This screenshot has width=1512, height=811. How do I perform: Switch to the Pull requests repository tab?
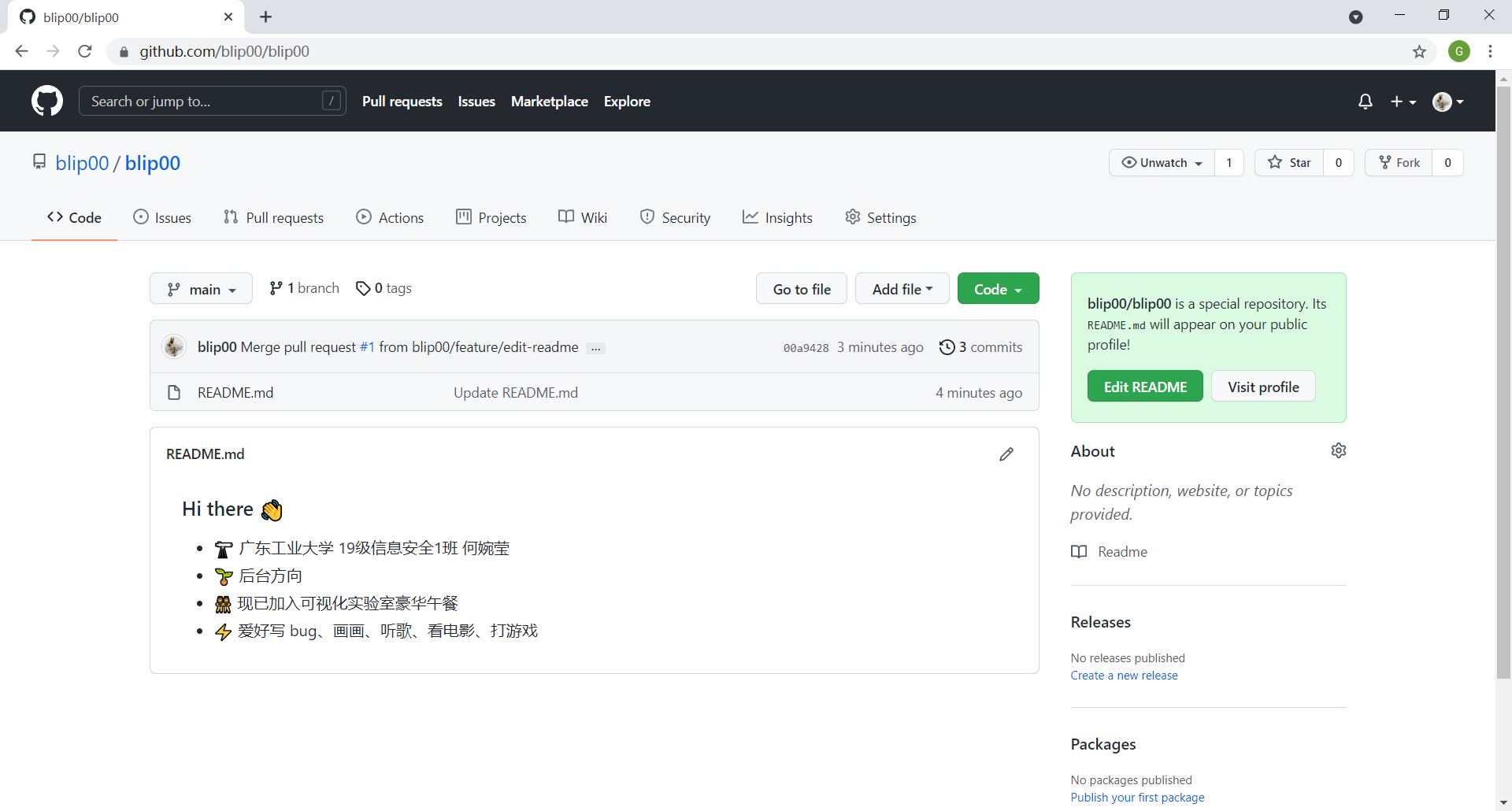coord(273,218)
